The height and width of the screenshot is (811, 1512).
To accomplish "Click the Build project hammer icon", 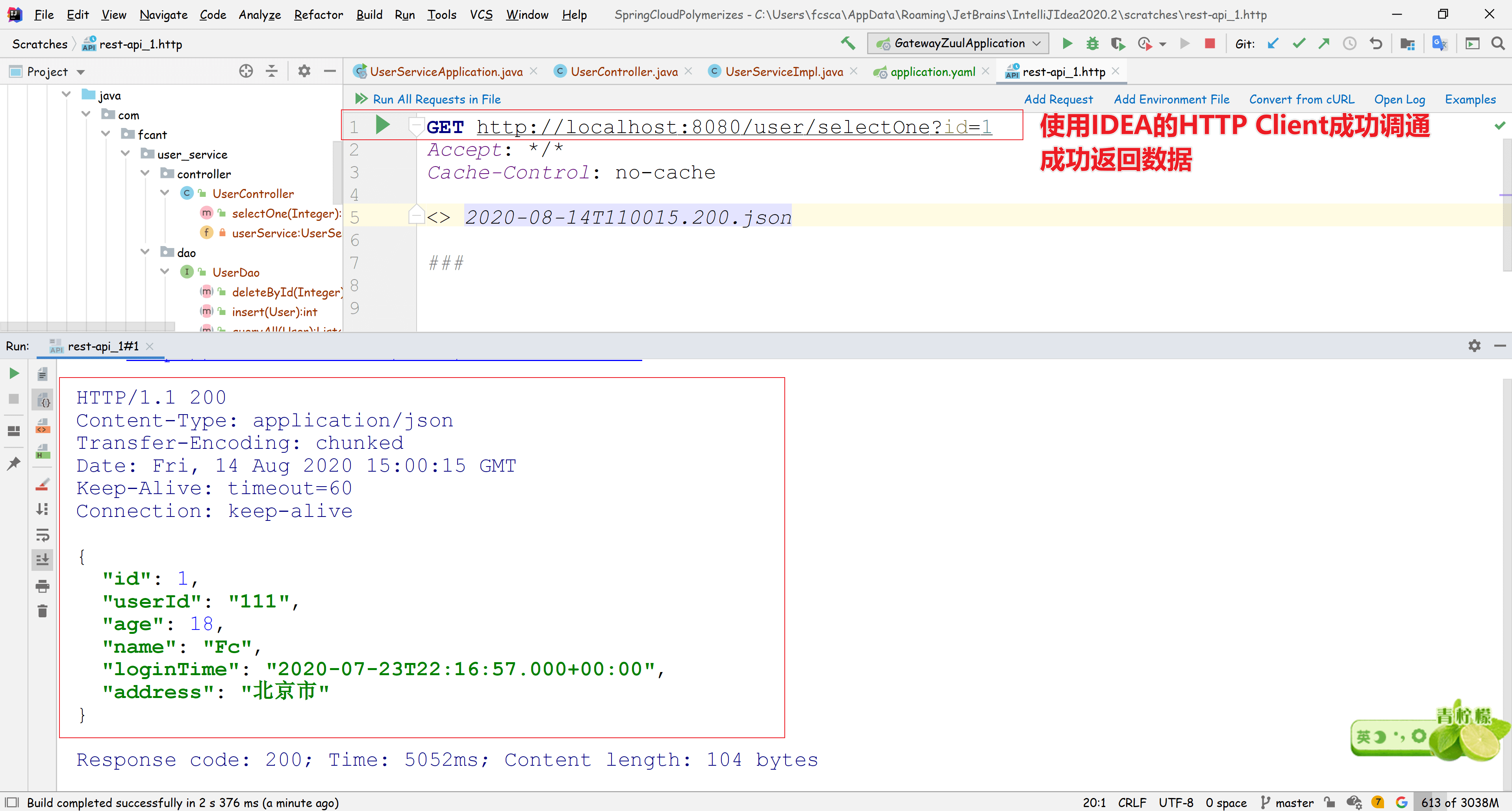I will click(848, 43).
